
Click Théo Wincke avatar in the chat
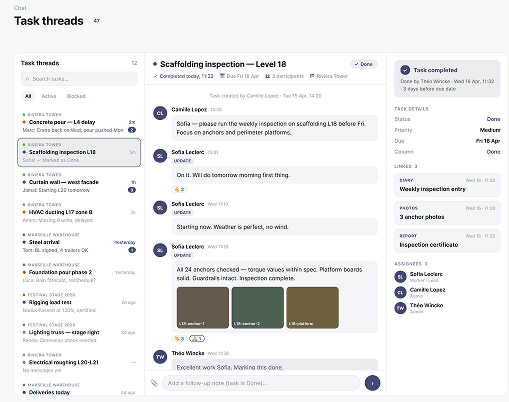pos(160,357)
